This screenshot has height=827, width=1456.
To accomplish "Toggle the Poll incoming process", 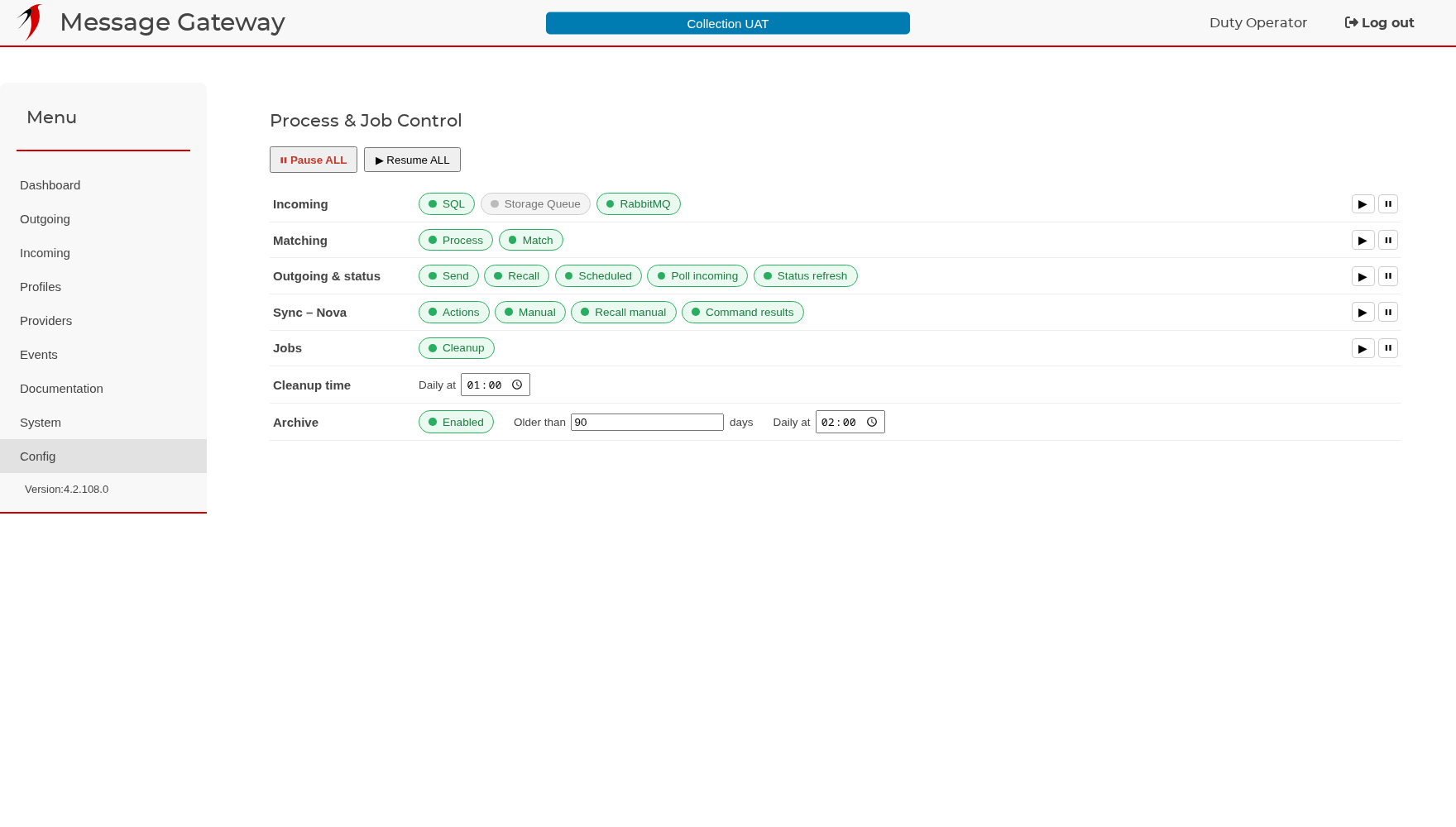I will click(697, 276).
